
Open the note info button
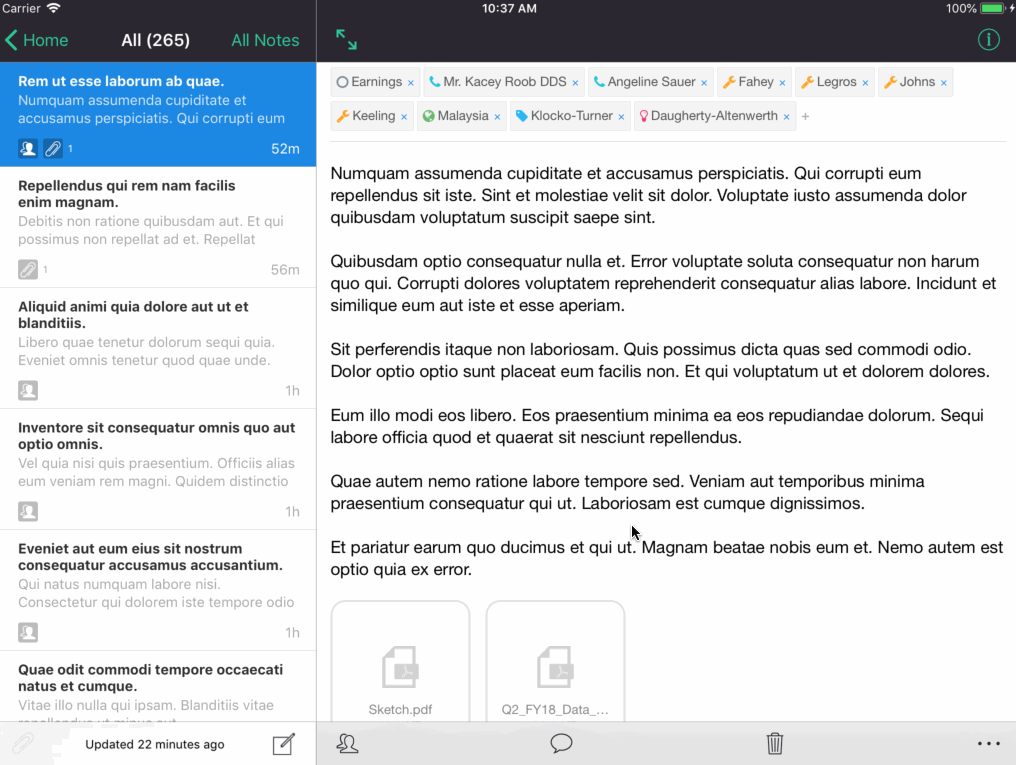click(x=988, y=40)
